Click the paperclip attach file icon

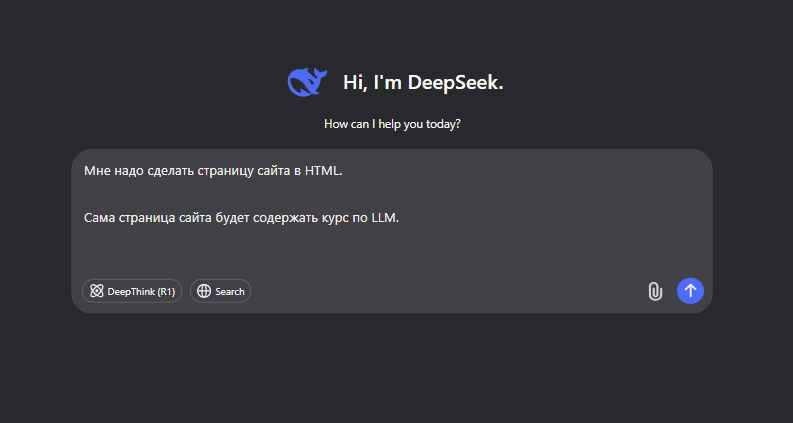(x=655, y=291)
